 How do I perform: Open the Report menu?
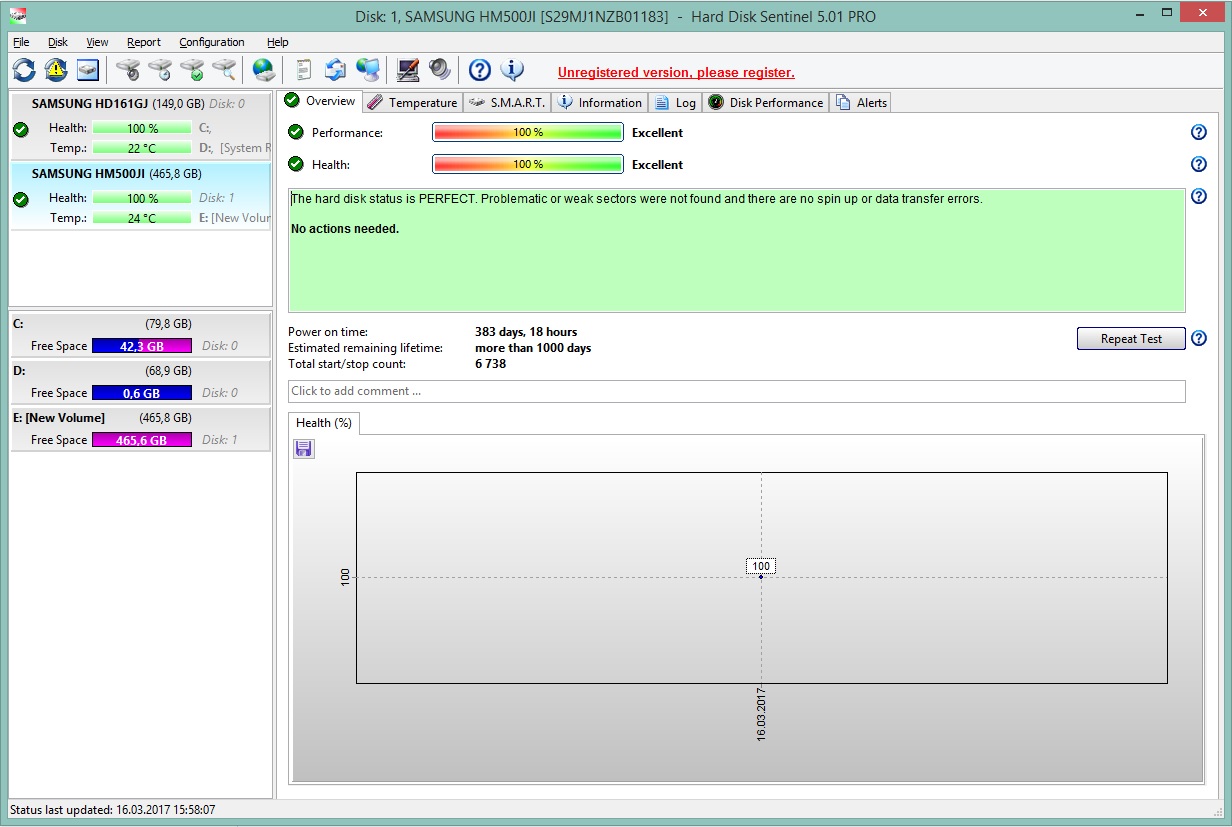(x=144, y=42)
